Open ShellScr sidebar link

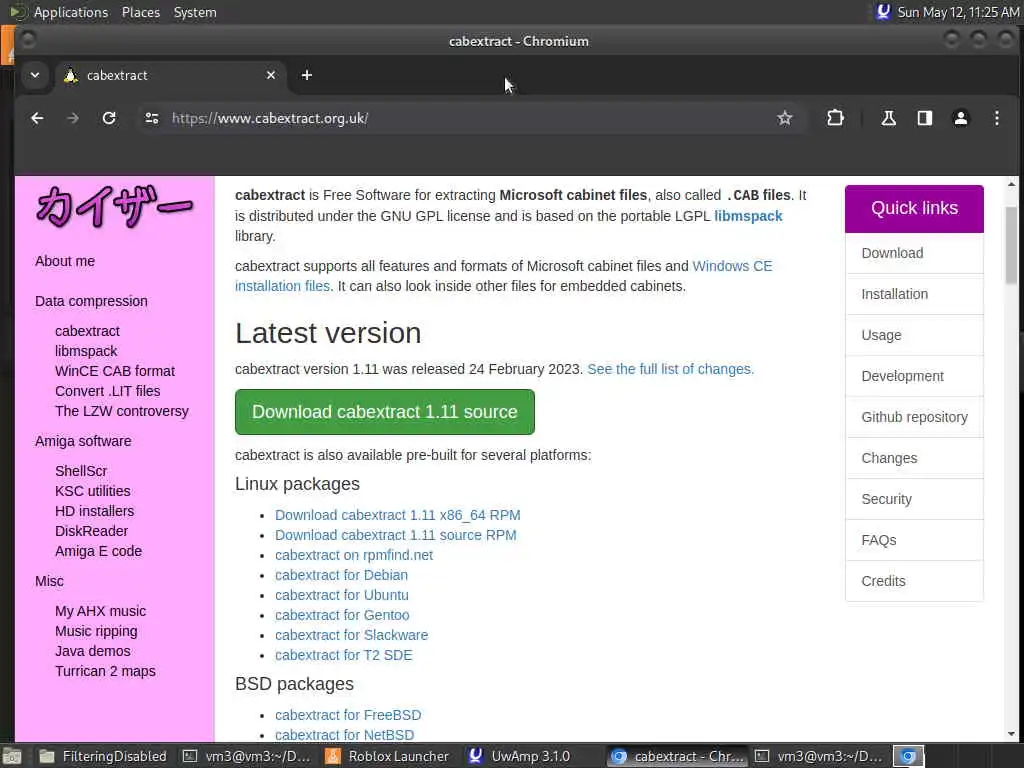click(81, 471)
